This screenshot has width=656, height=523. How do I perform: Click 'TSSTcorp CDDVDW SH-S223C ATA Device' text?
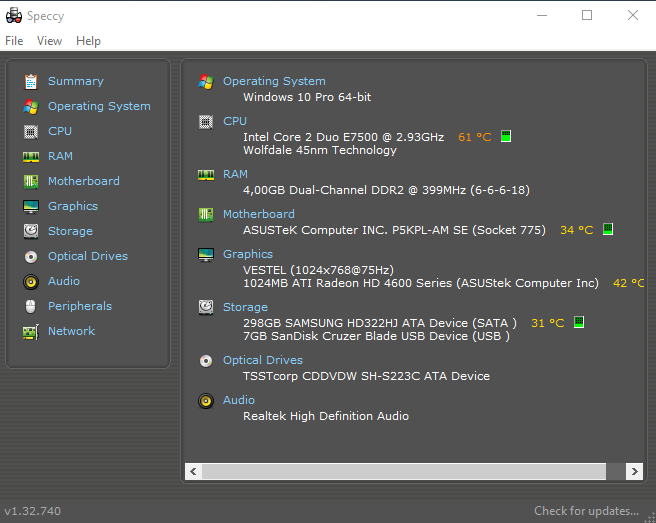coord(366,376)
